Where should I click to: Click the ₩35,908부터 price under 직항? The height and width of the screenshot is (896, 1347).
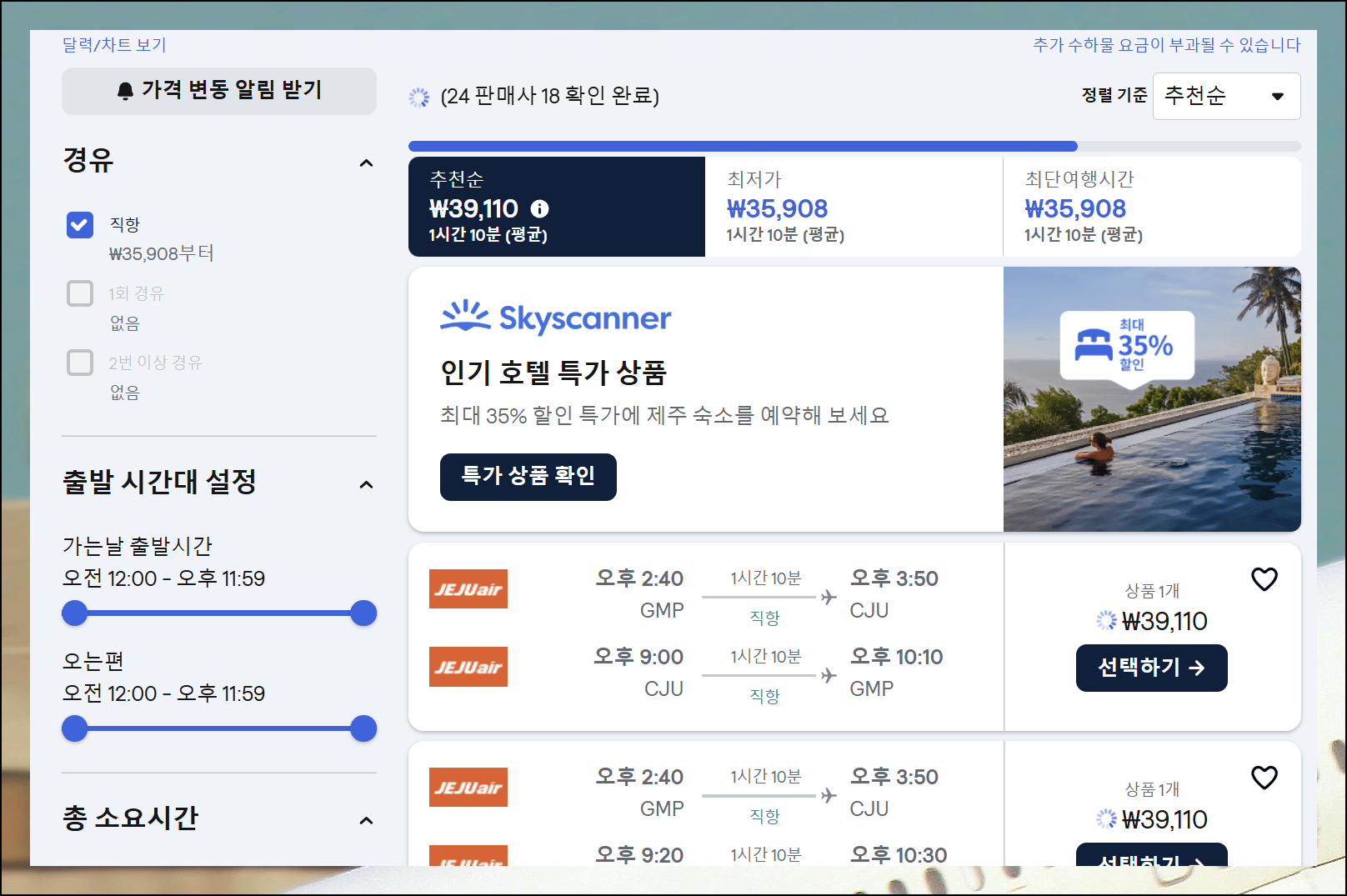[162, 253]
